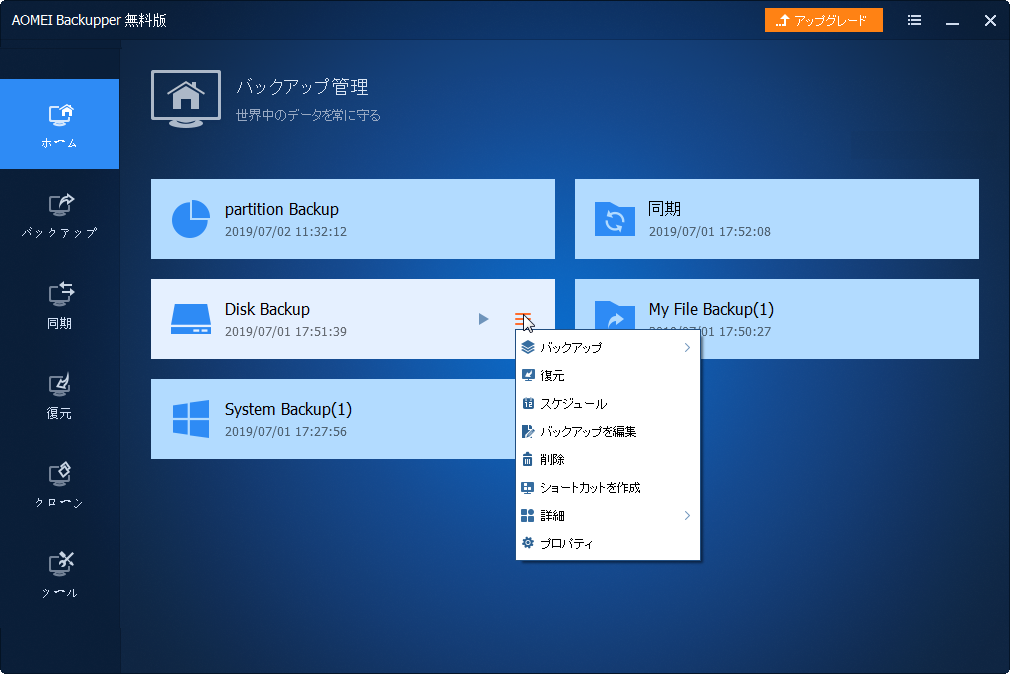Click the 2019/07/01 17:51:39 timestamp
This screenshot has height=674, width=1010.
[x=286, y=331]
